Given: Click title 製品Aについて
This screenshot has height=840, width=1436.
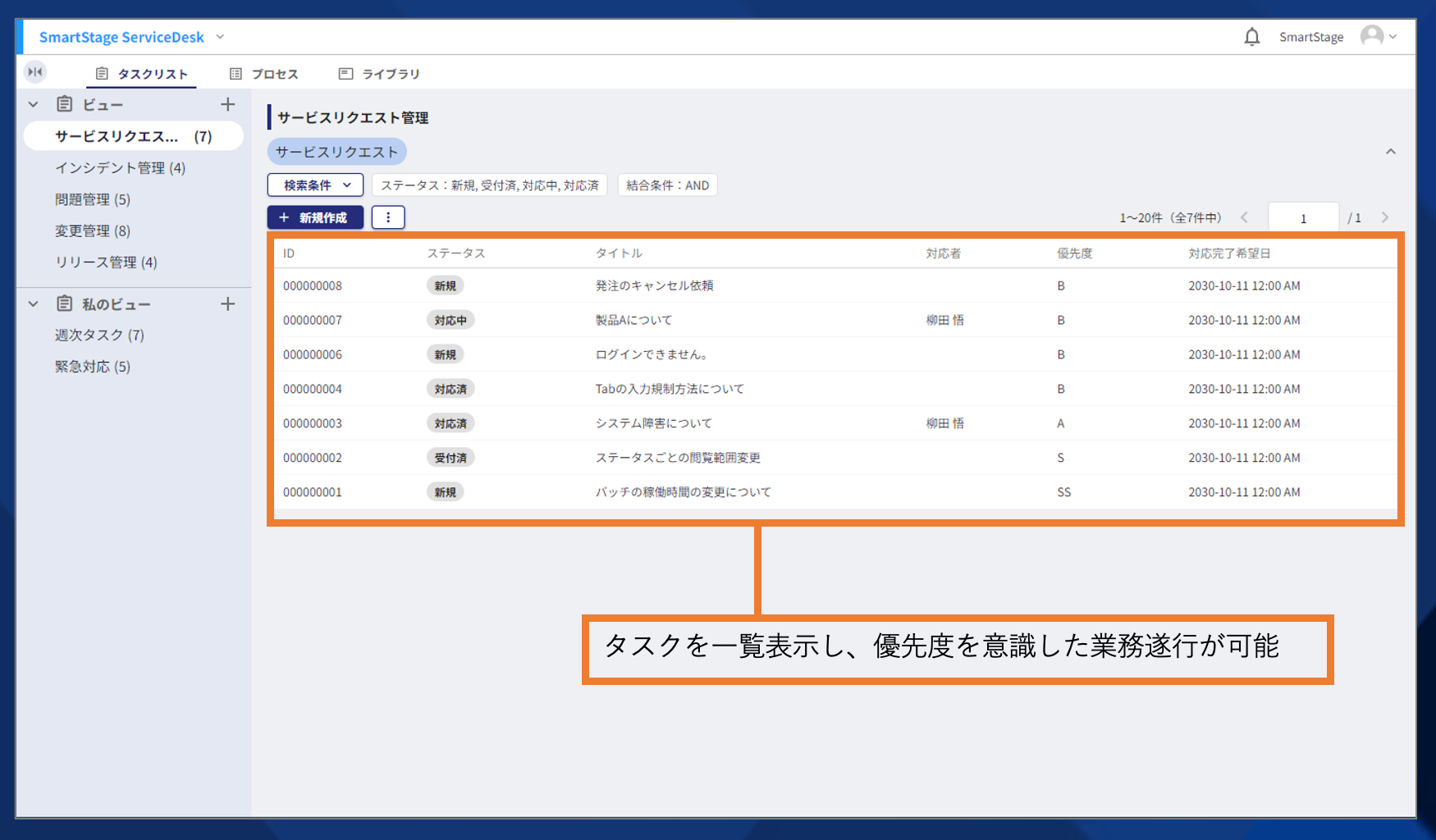Looking at the screenshot, I should [x=633, y=320].
